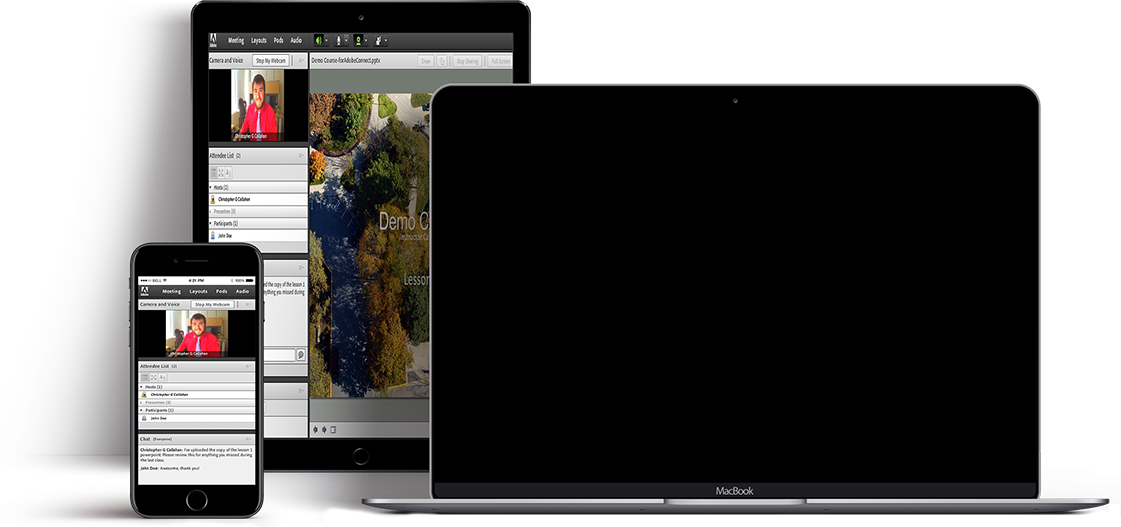Screen dimensions: 1121x527
Task: Click the Draw button in share pod
Action: point(425,61)
